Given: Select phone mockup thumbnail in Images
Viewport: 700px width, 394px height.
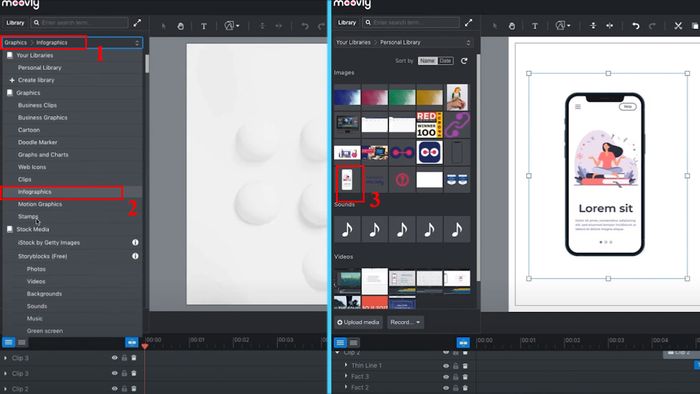Looking at the screenshot, I should point(347,180).
